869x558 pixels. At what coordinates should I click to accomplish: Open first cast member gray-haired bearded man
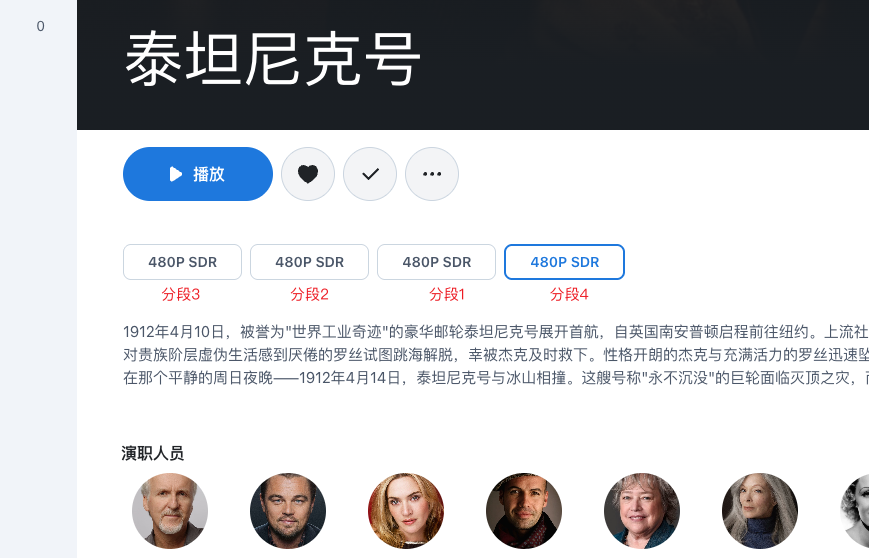pos(170,510)
